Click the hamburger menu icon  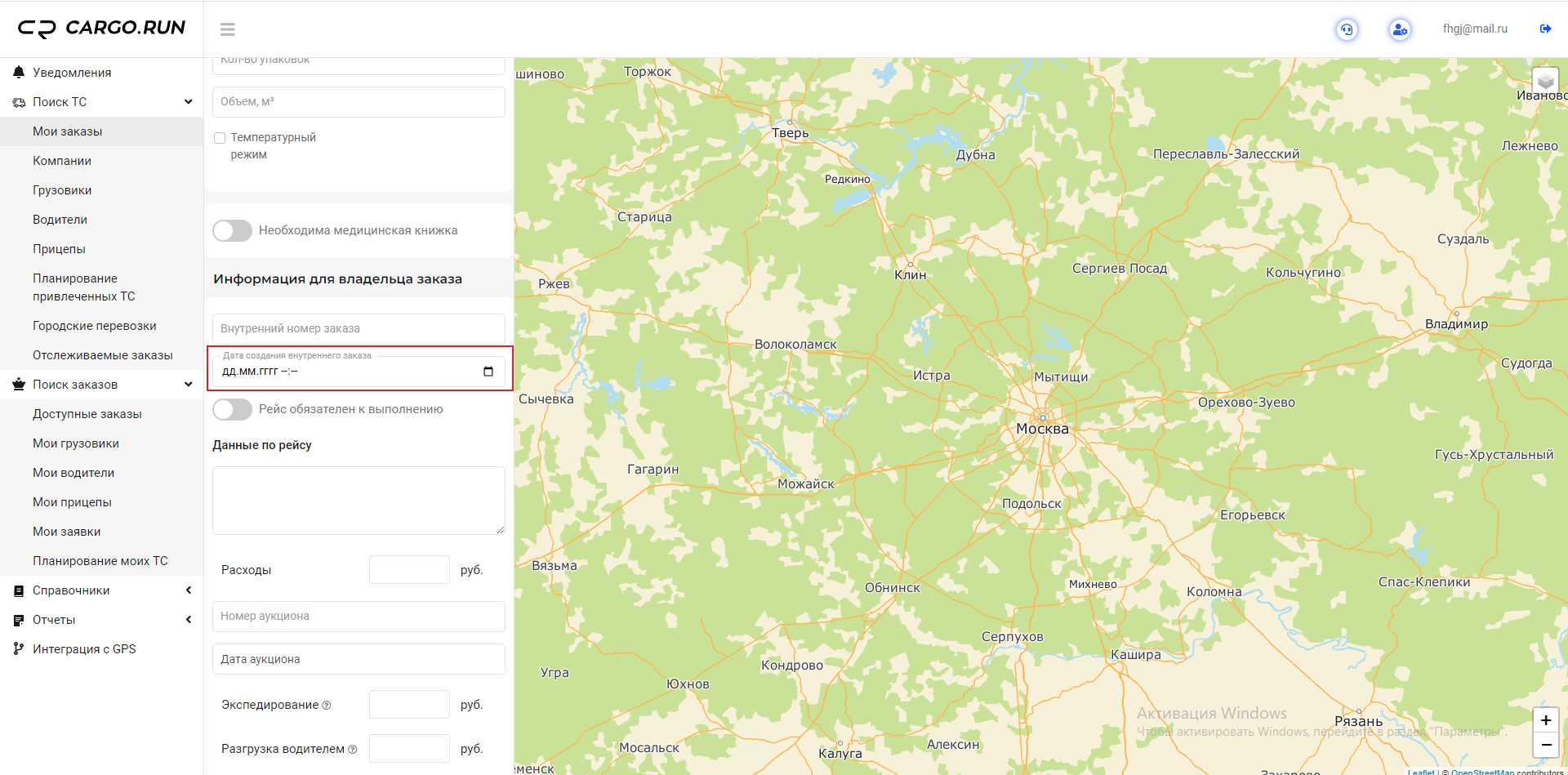[x=227, y=29]
